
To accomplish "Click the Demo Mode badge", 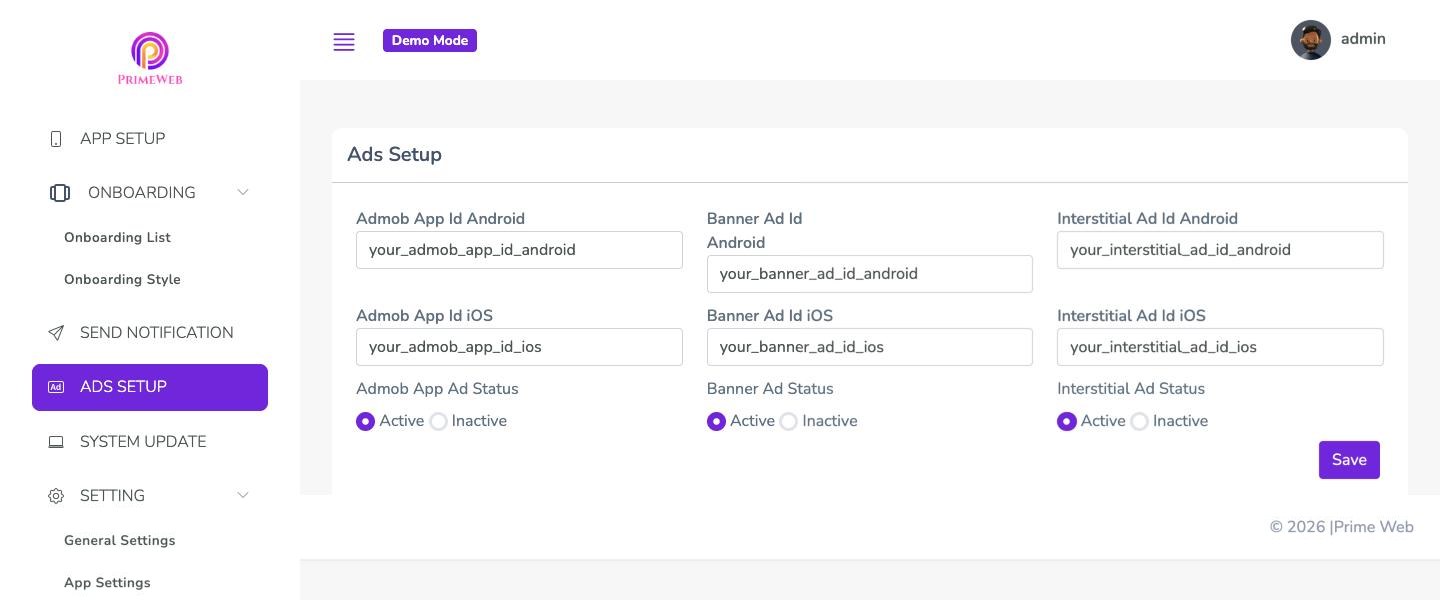I will [430, 41].
